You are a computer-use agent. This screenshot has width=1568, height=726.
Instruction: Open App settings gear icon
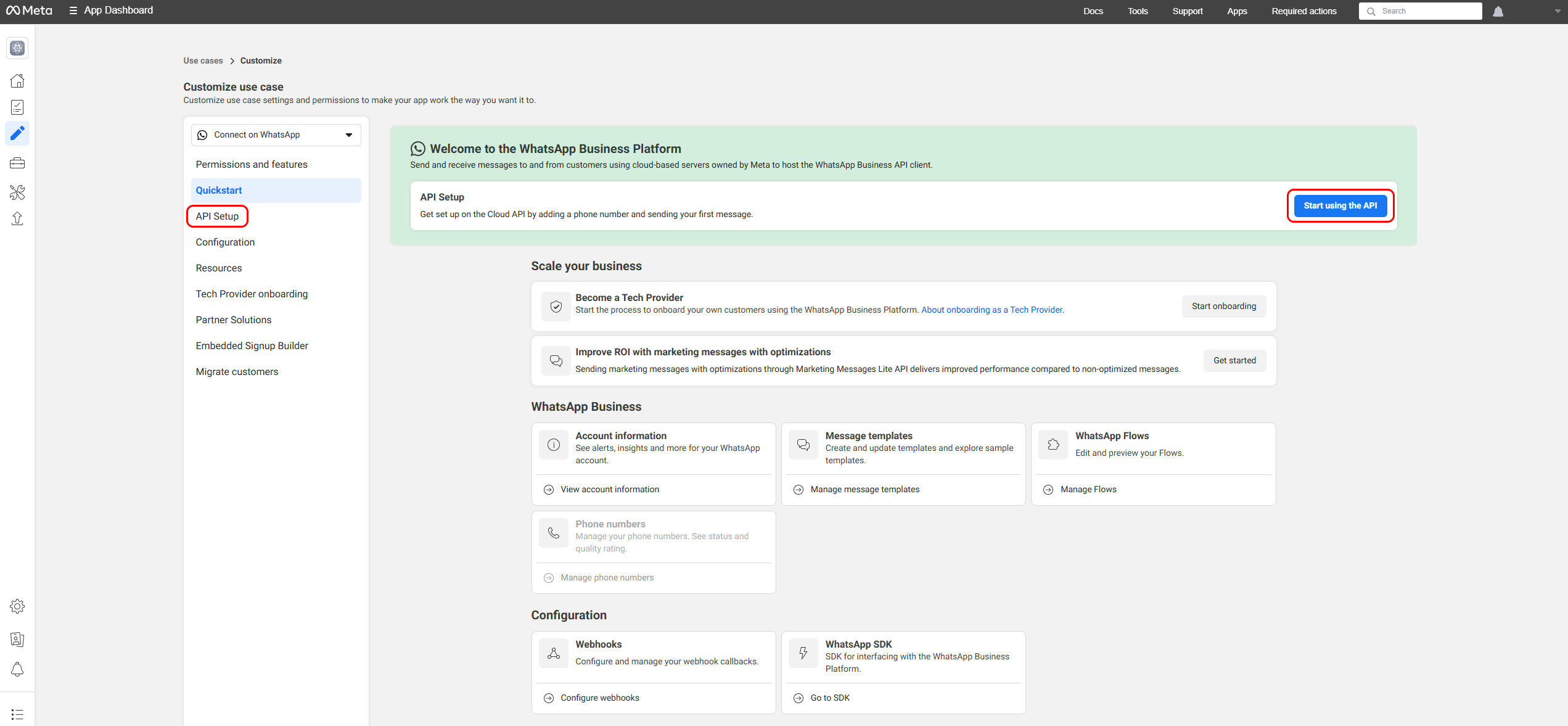click(x=17, y=606)
